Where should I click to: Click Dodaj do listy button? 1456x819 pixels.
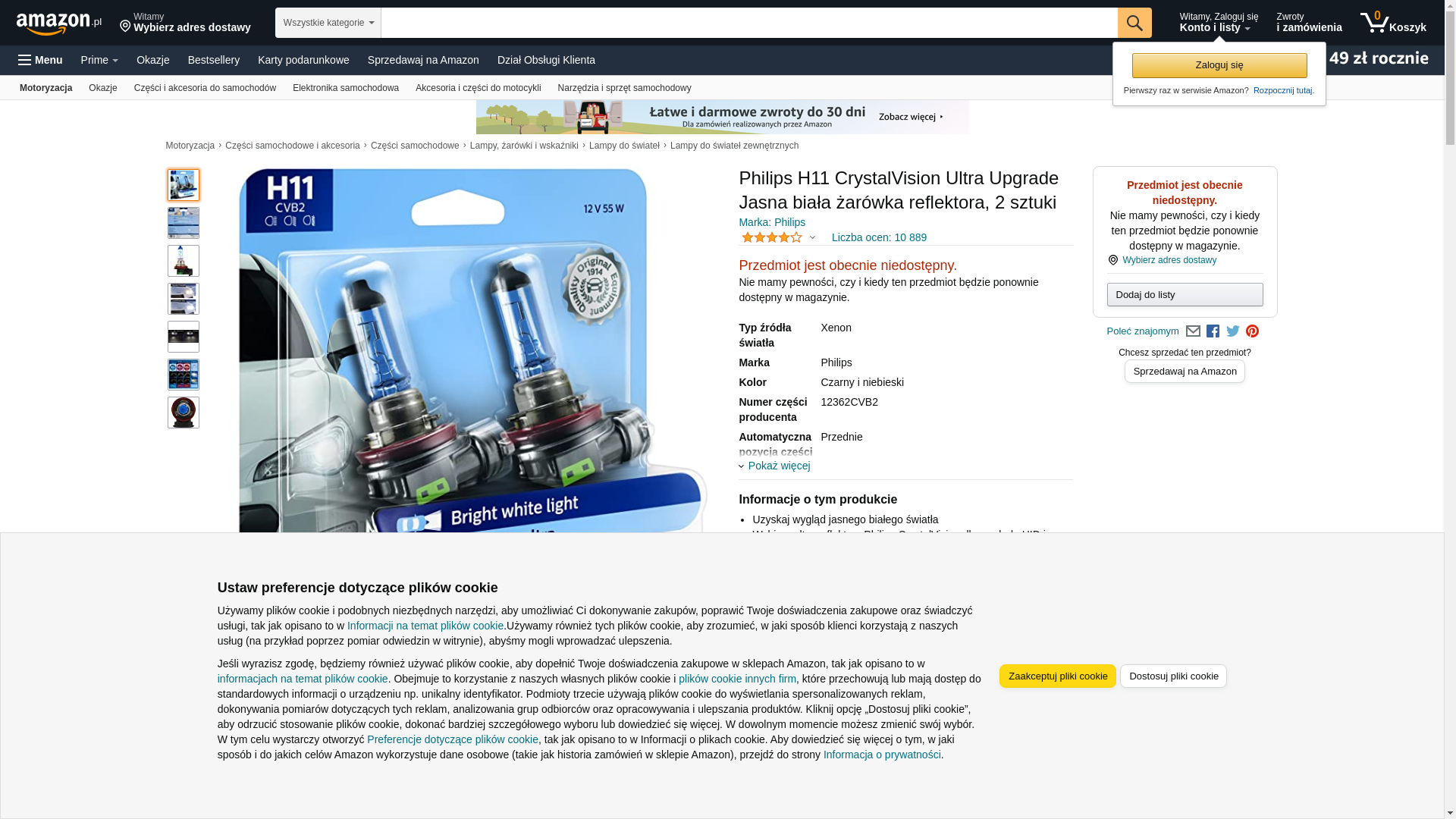pos(1185,295)
